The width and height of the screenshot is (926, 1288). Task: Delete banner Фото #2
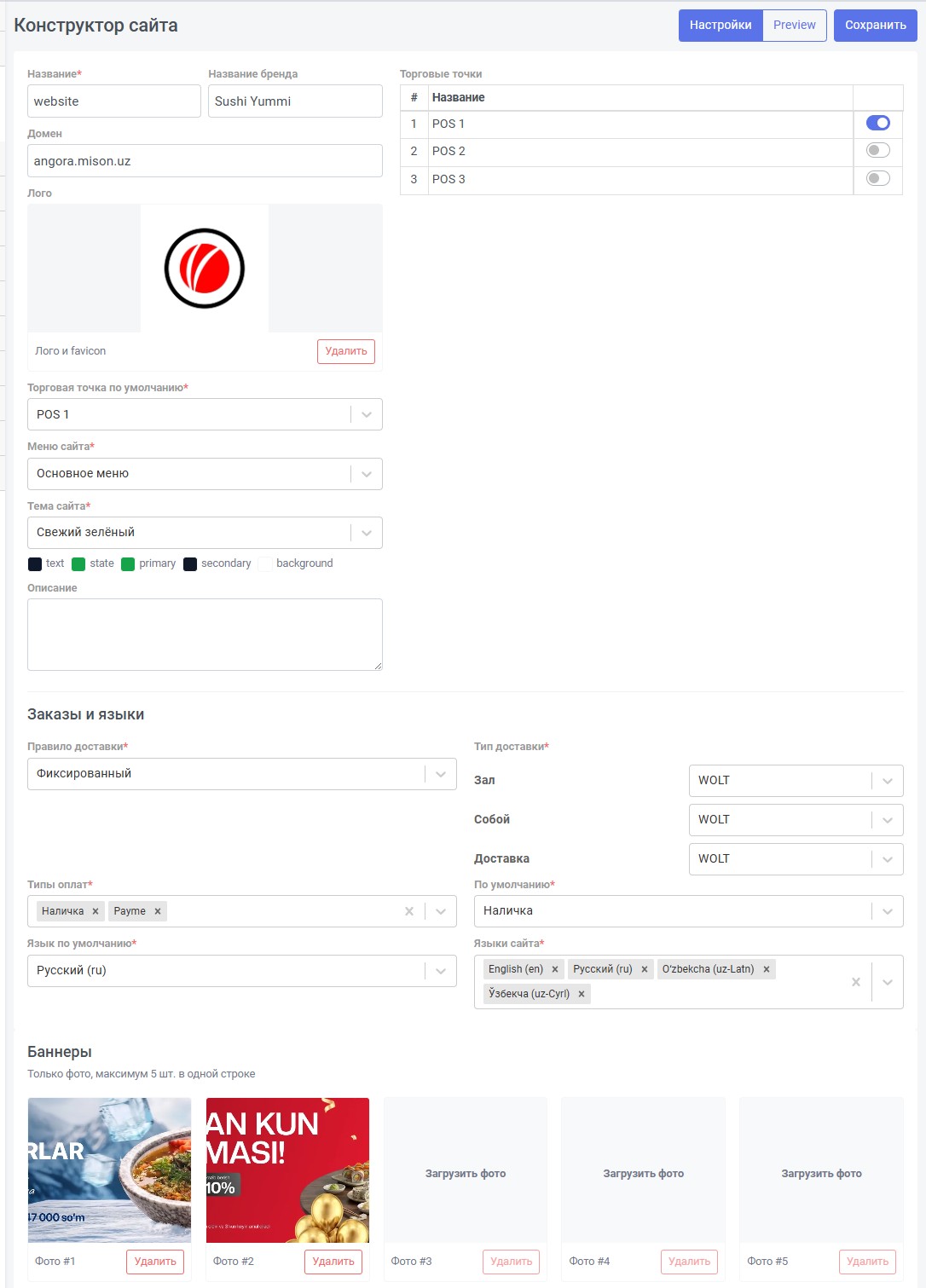(333, 1262)
